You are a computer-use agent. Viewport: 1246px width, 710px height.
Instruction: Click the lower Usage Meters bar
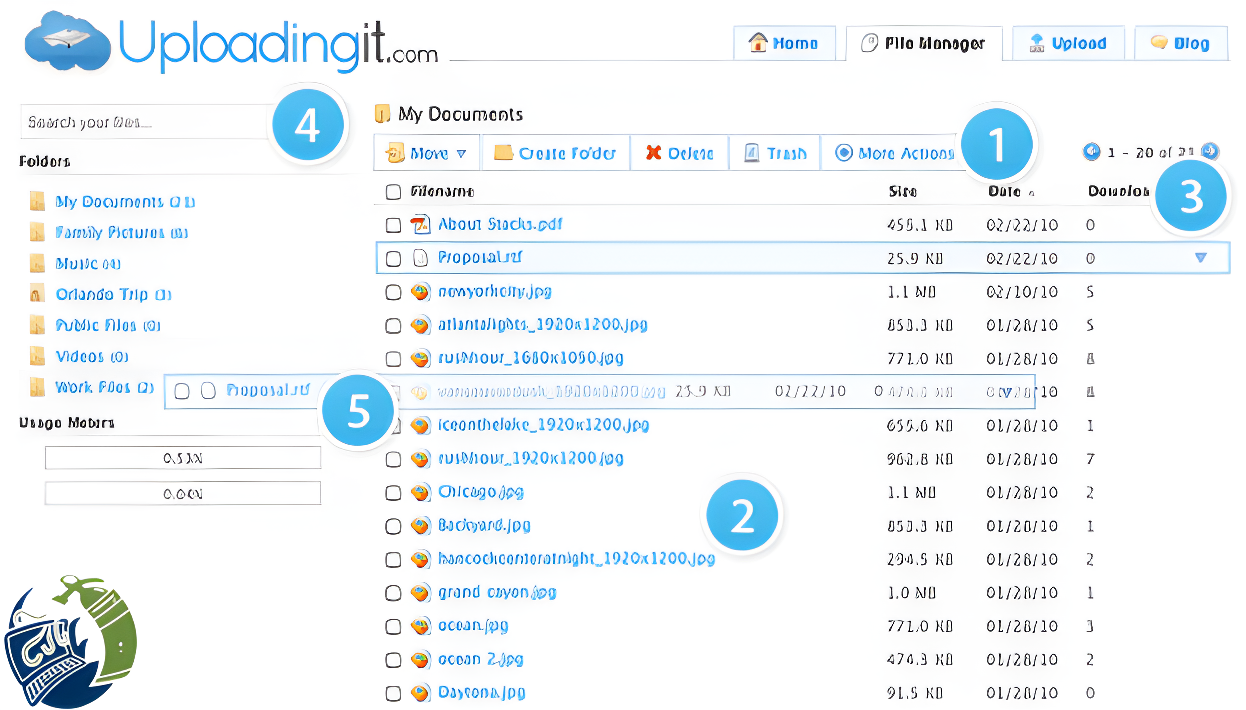183,493
